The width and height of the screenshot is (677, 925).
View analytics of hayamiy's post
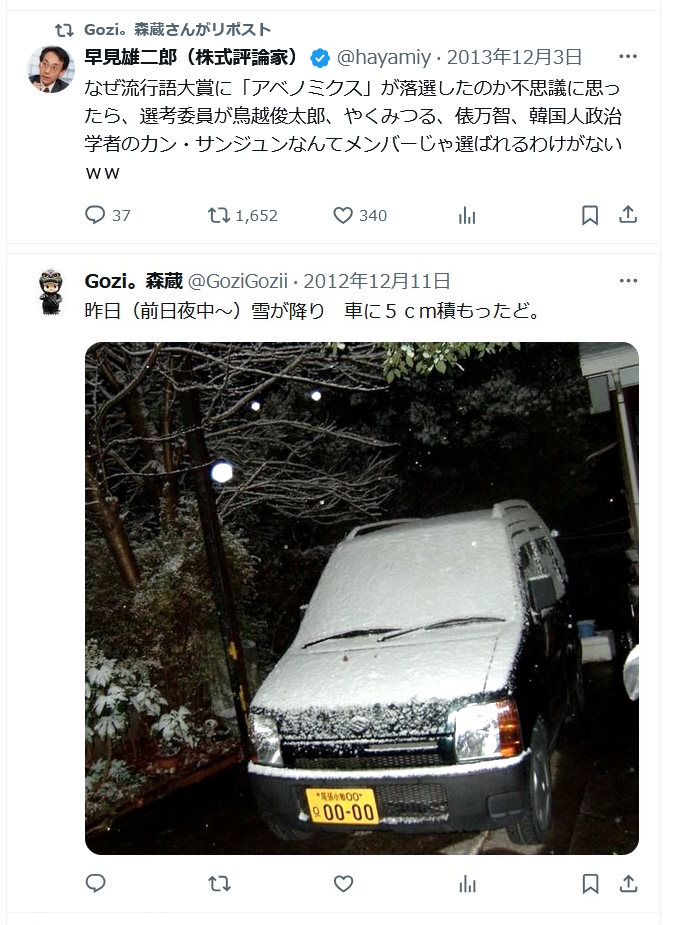[466, 215]
